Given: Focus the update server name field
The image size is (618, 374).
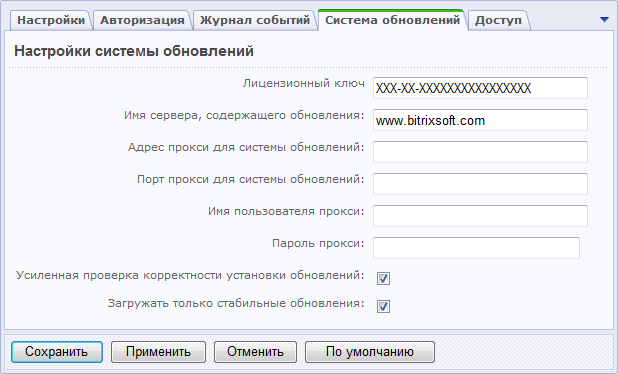Looking at the screenshot, I should (x=480, y=120).
